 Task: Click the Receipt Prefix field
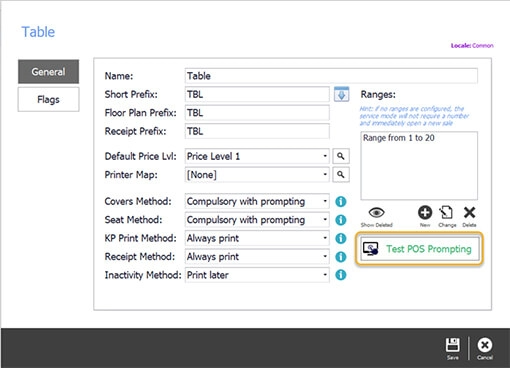pos(257,131)
